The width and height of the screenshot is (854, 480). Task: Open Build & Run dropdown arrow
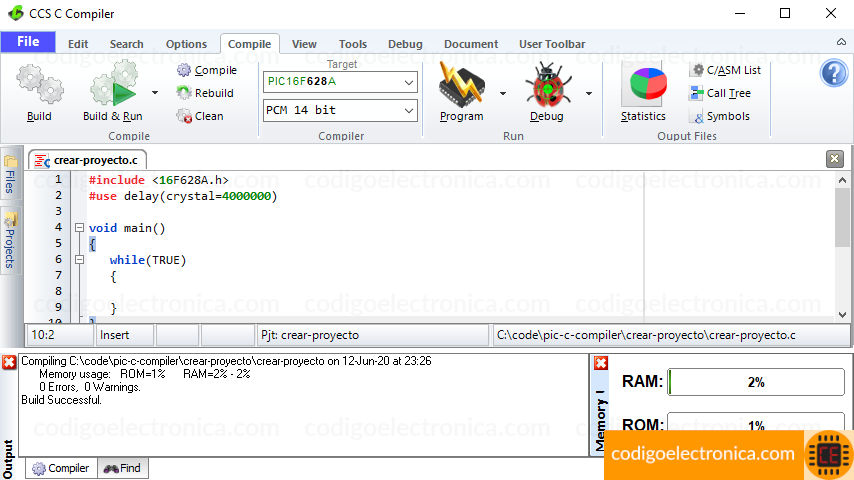coord(155,93)
